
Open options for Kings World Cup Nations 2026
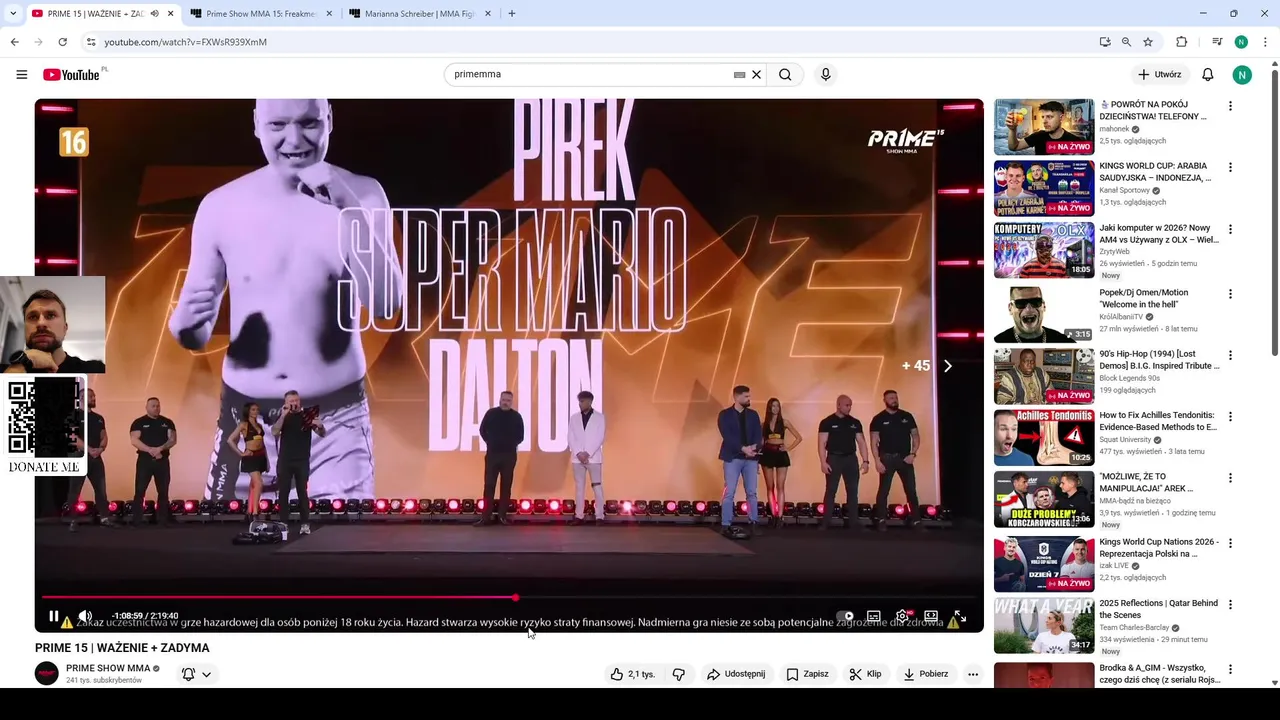click(1230, 543)
